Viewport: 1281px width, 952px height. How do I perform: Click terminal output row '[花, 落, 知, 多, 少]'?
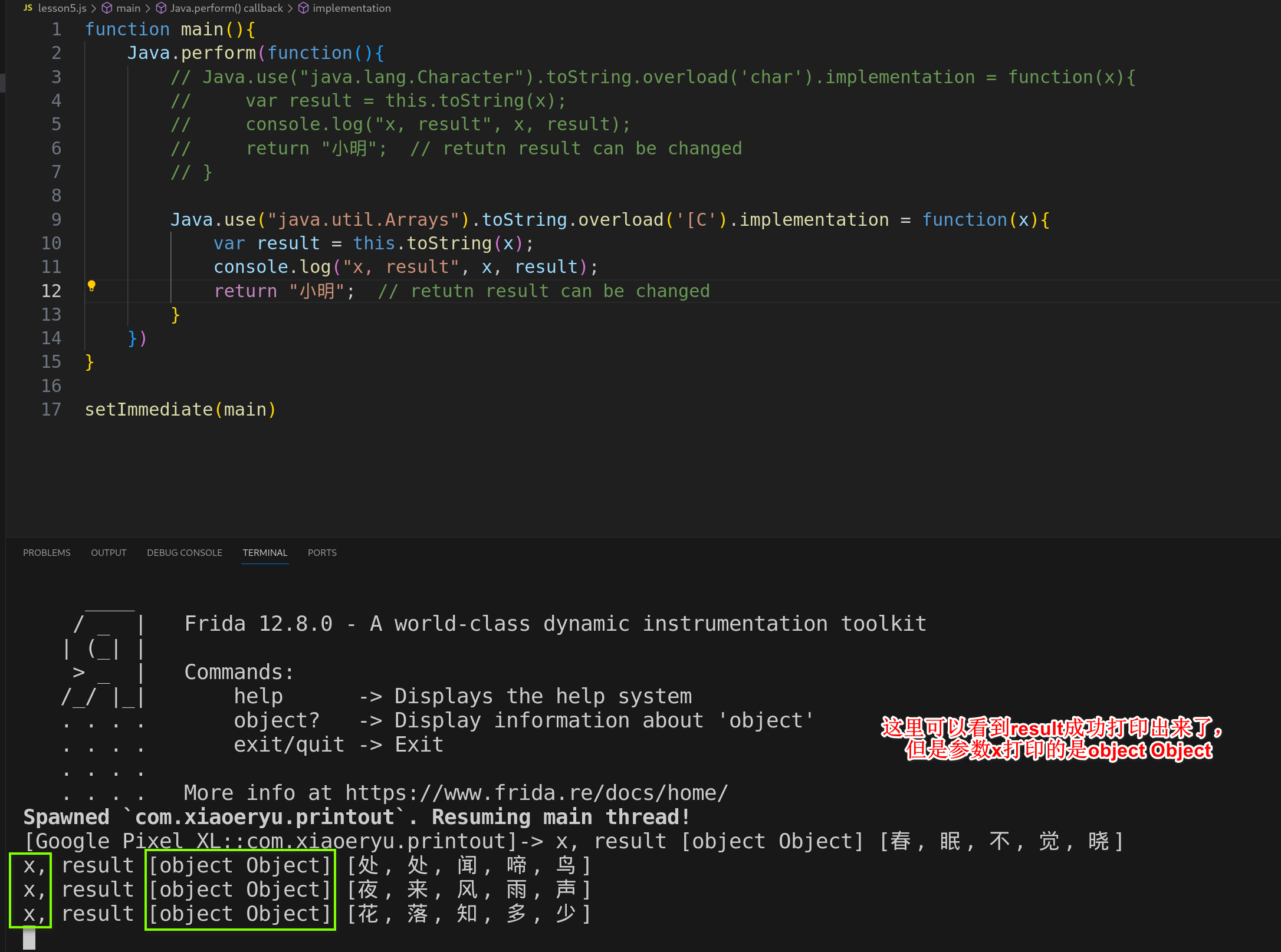tap(469, 914)
